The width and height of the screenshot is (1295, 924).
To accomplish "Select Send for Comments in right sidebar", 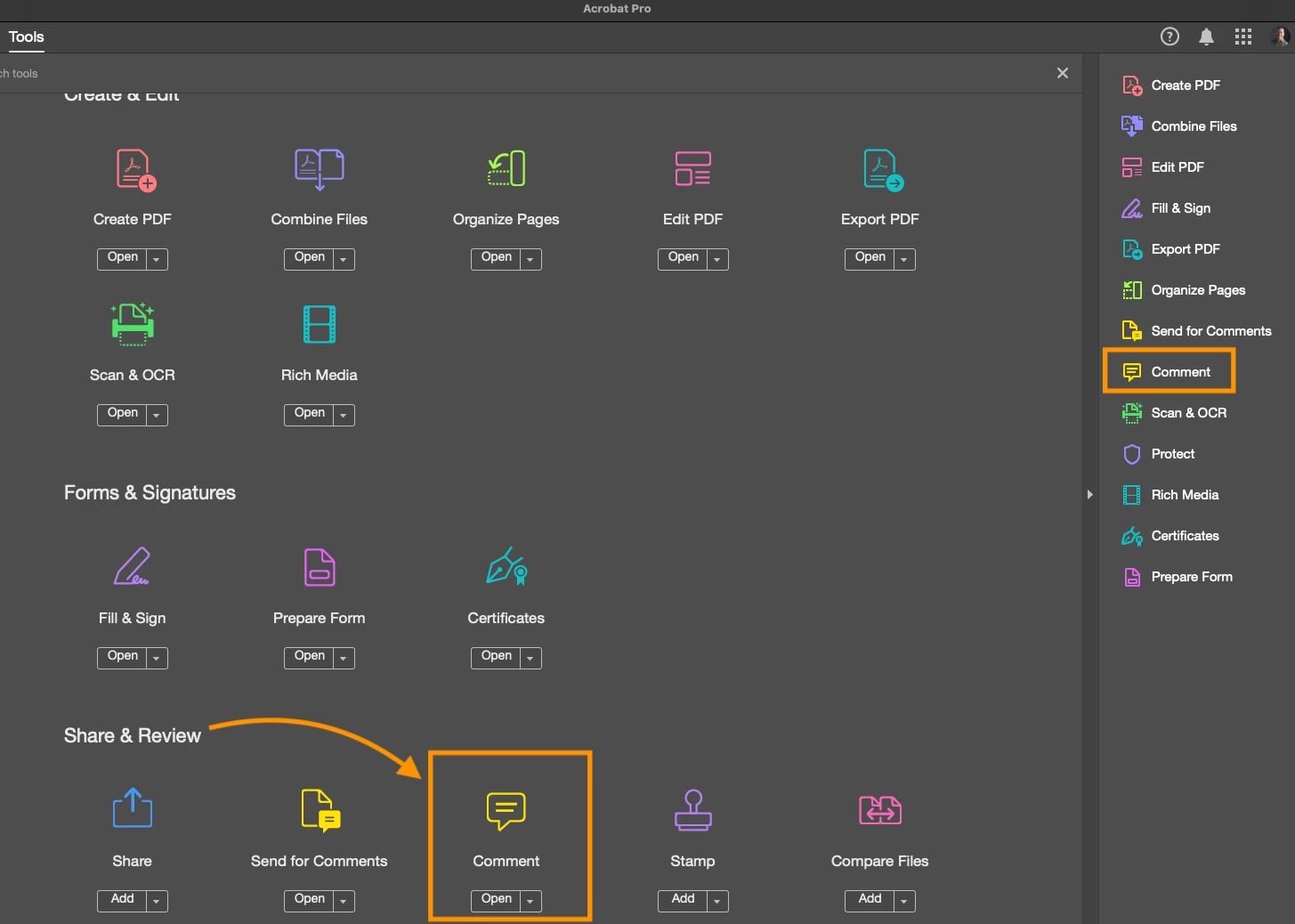I will tap(1196, 331).
